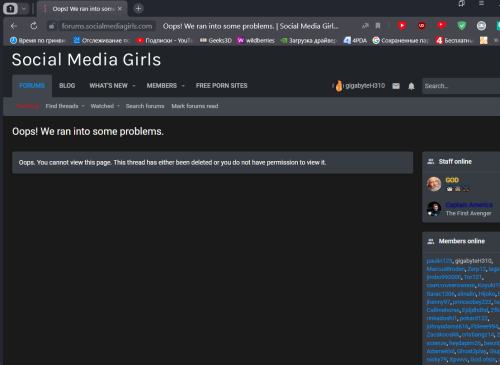
Task: Open member paulin123's profile
Action: pyautogui.click(x=439, y=261)
